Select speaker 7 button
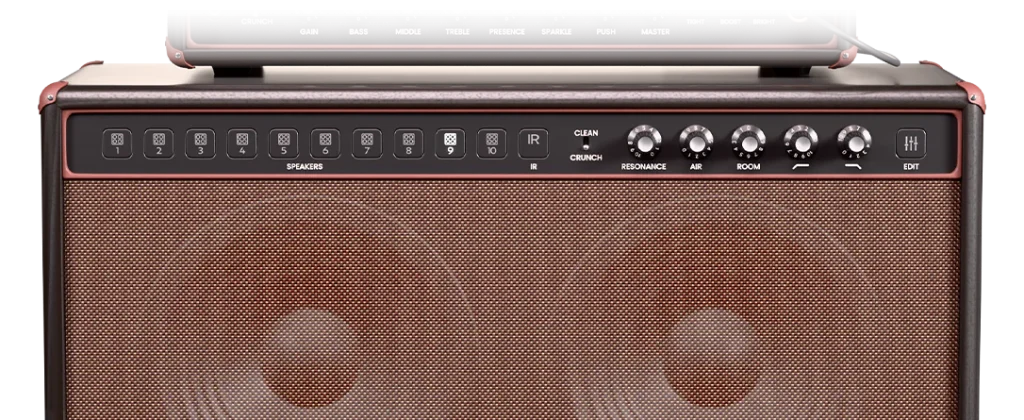 (367, 144)
